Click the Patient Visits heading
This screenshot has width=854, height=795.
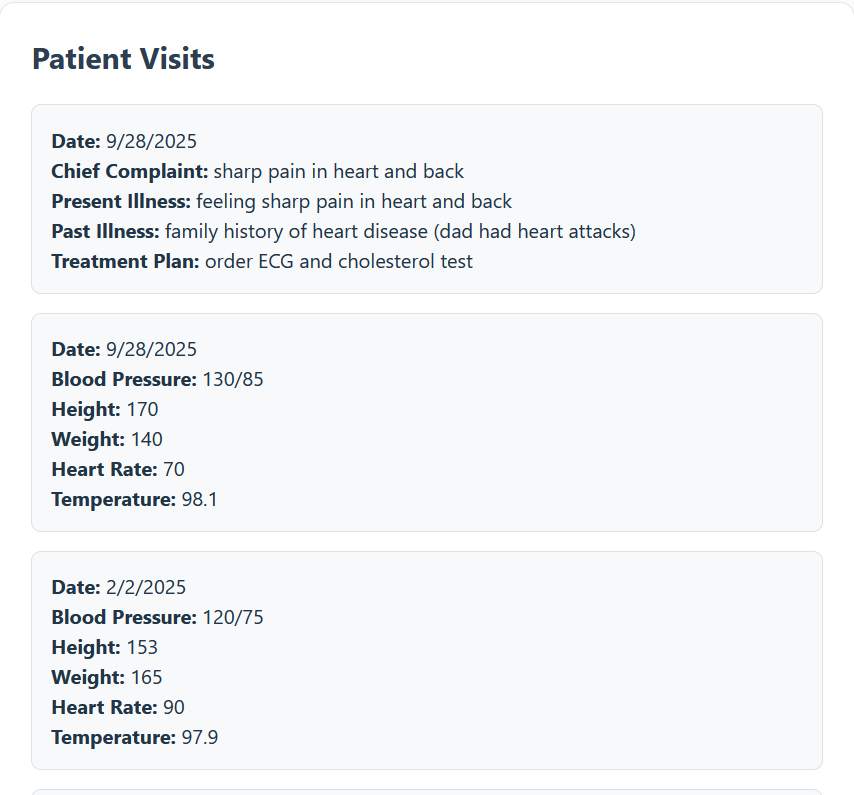click(123, 59)
